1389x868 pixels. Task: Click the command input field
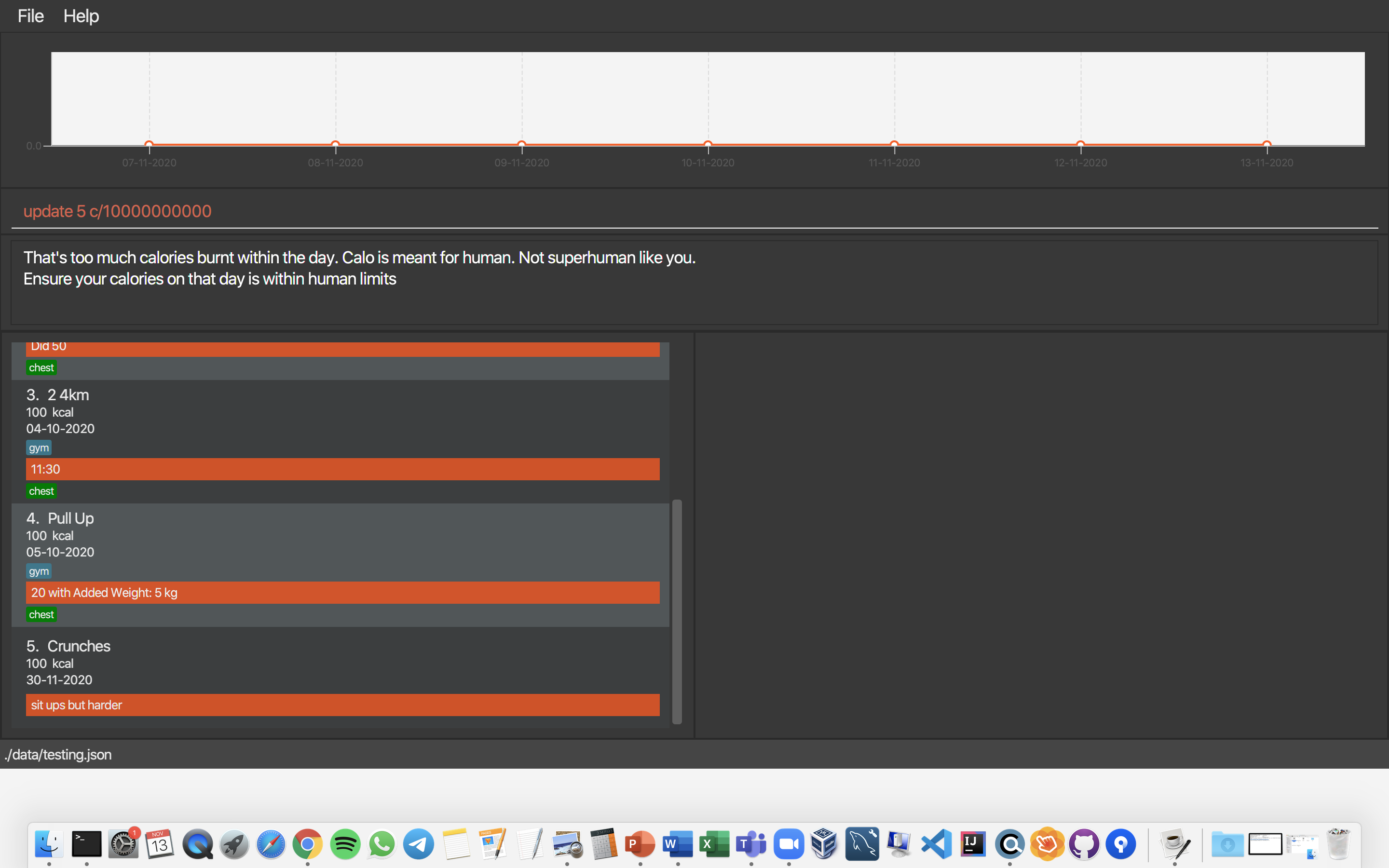point(689,211)
